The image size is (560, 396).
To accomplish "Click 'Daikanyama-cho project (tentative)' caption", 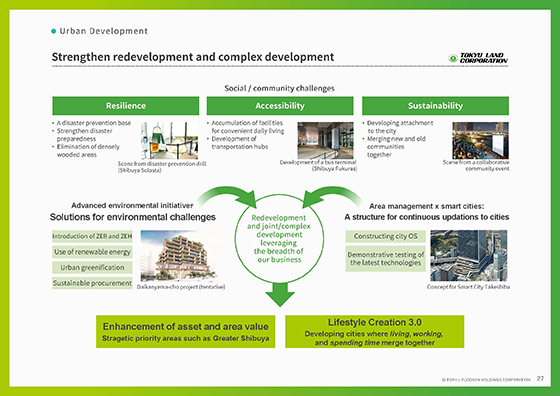I will click(x=181, y=287).
